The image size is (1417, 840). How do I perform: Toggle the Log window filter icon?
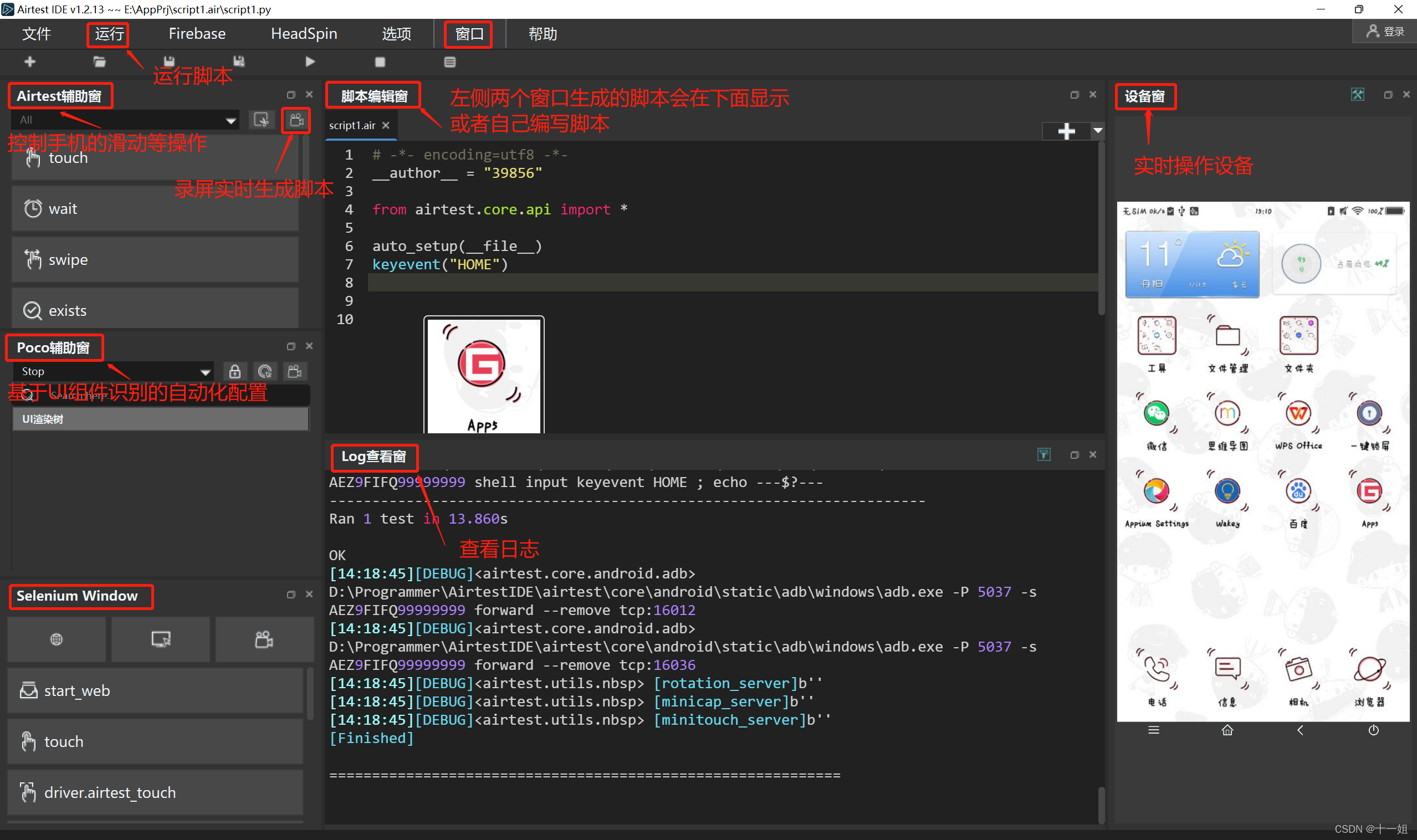1043,454
